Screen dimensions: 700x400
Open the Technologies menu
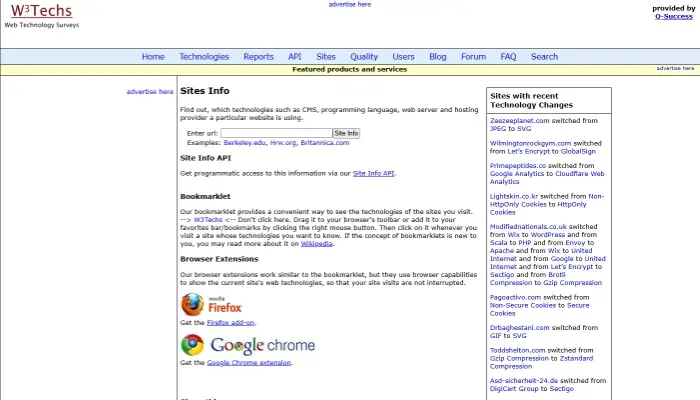coord(204,57)
